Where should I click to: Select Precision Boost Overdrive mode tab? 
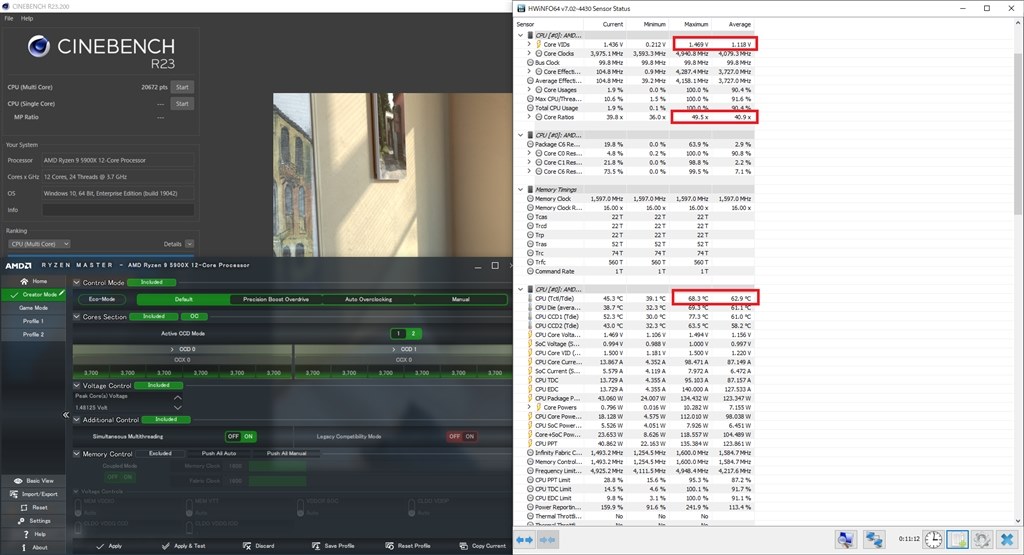pyautogui.click(x=276, y=299)
